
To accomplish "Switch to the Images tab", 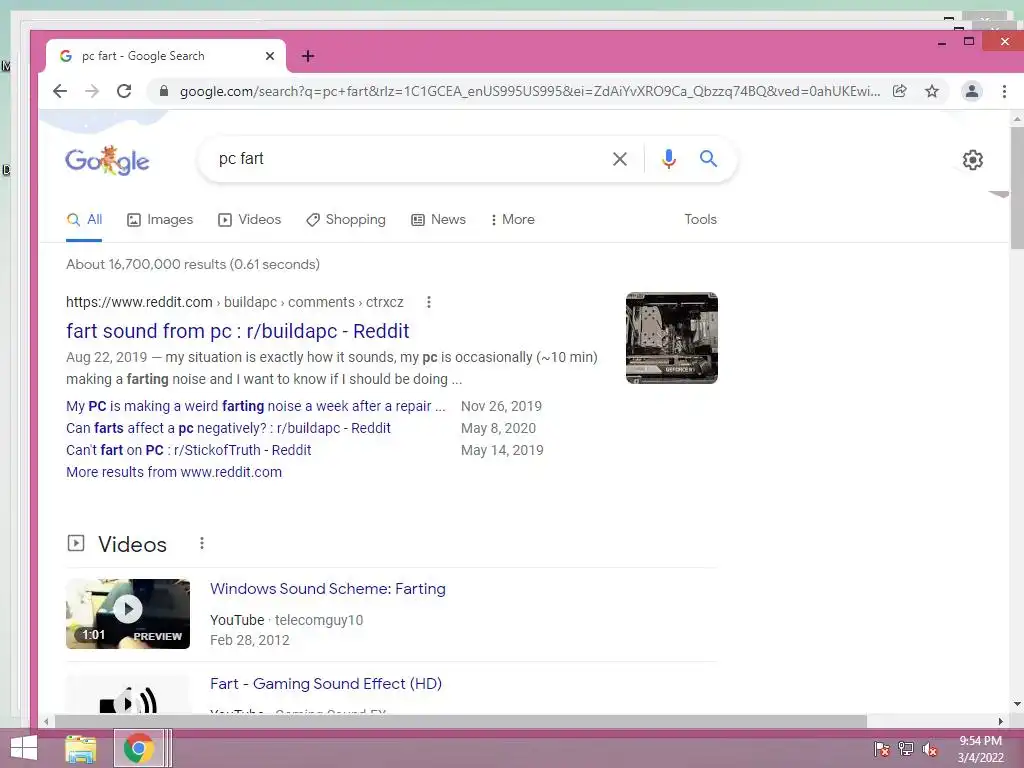I will click(160, 219).
